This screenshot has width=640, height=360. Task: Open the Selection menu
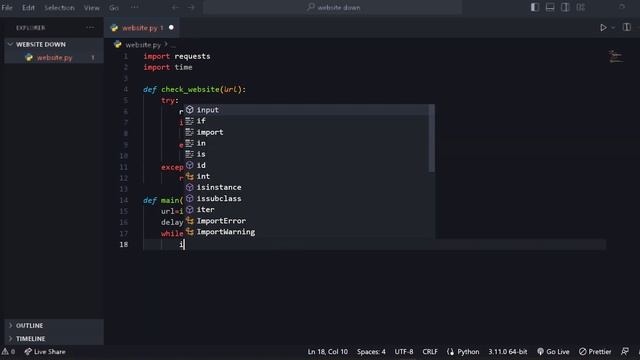(60, 7)
